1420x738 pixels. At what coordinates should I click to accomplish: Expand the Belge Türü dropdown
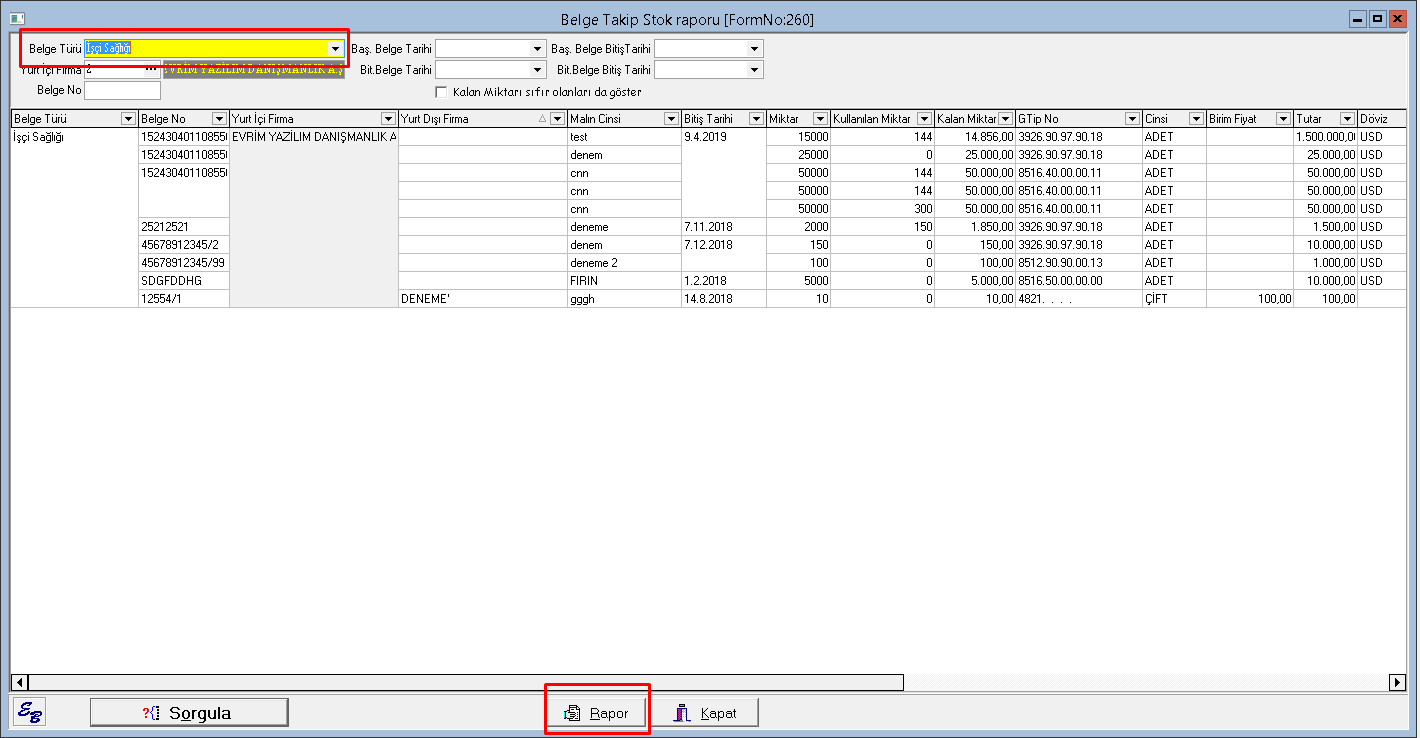[335, 48]
